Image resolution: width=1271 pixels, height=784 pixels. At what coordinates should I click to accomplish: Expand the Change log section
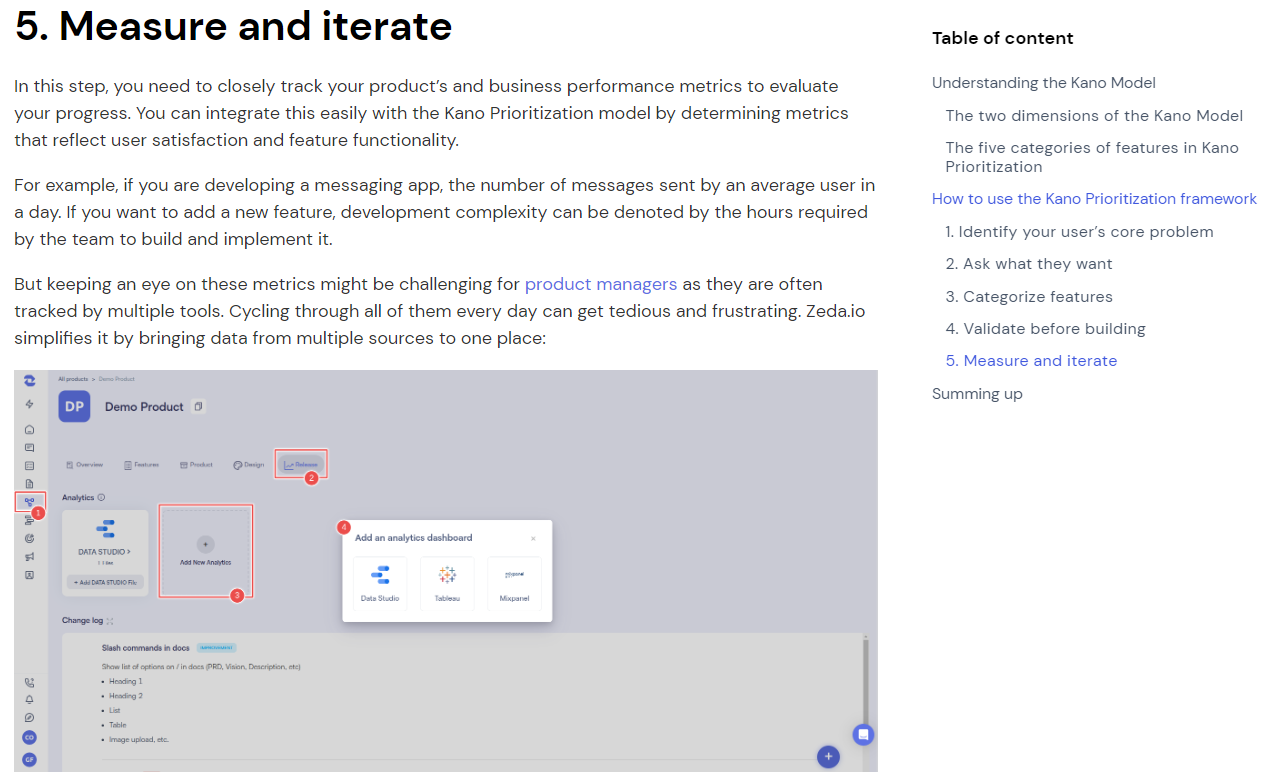point(110,621)
